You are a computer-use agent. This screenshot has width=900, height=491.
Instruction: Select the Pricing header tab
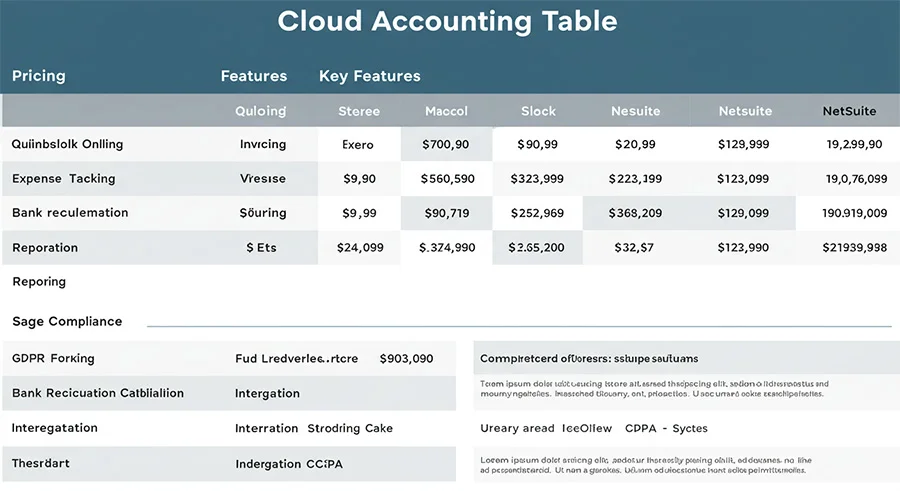(x=38, y=76)
